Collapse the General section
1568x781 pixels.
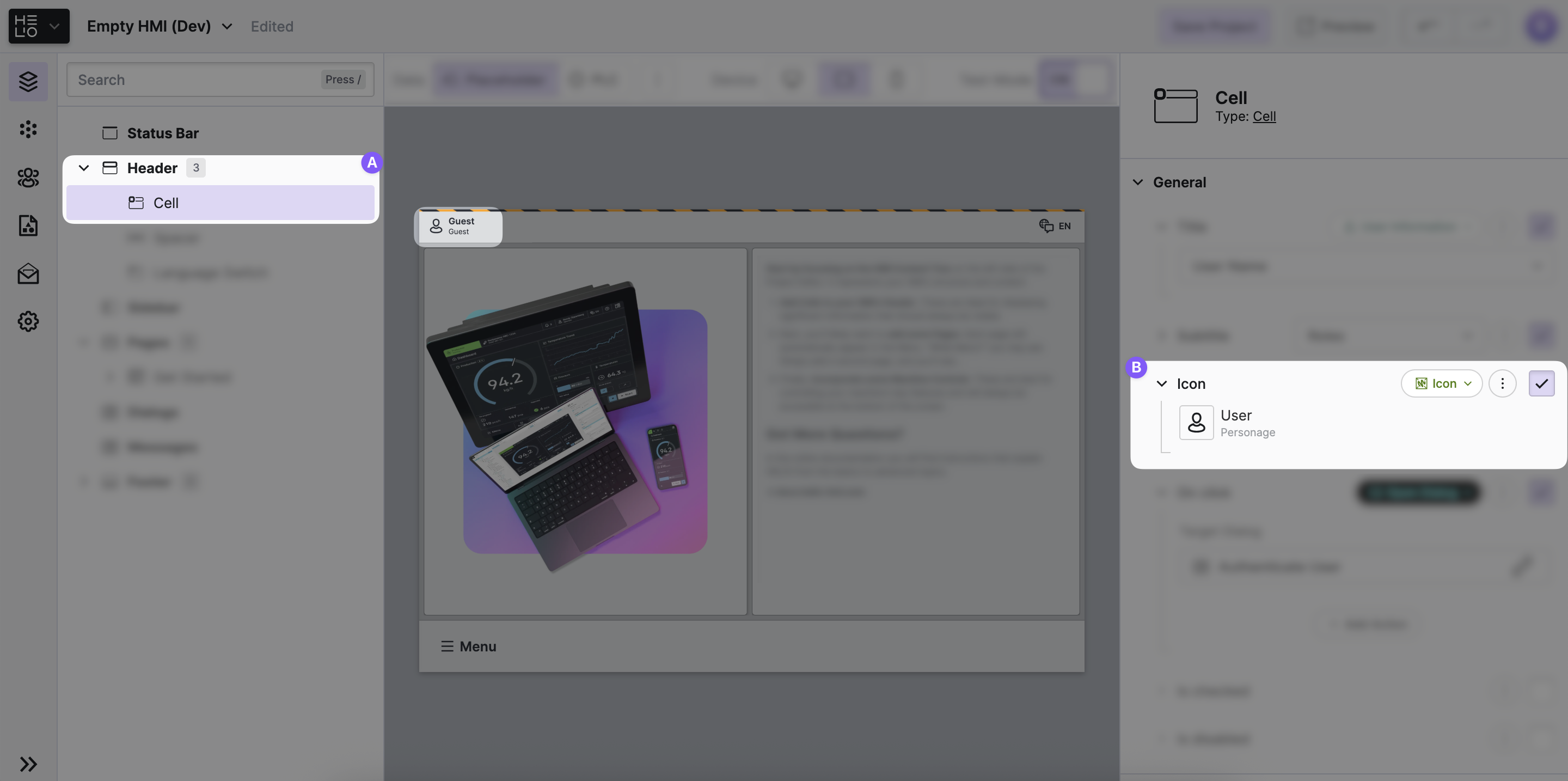point(1137,182)
